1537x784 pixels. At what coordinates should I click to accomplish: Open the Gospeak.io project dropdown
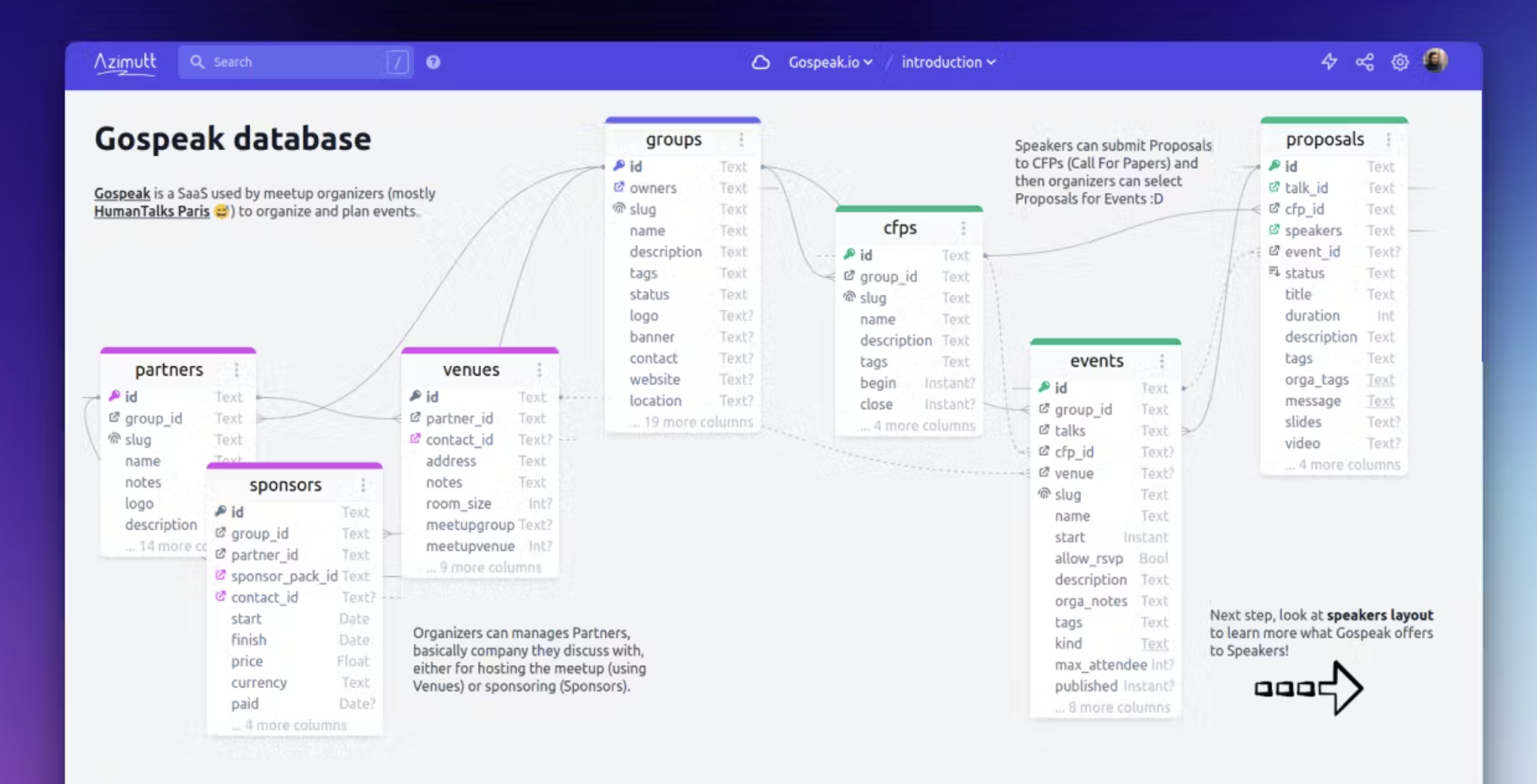pos(830,62)
